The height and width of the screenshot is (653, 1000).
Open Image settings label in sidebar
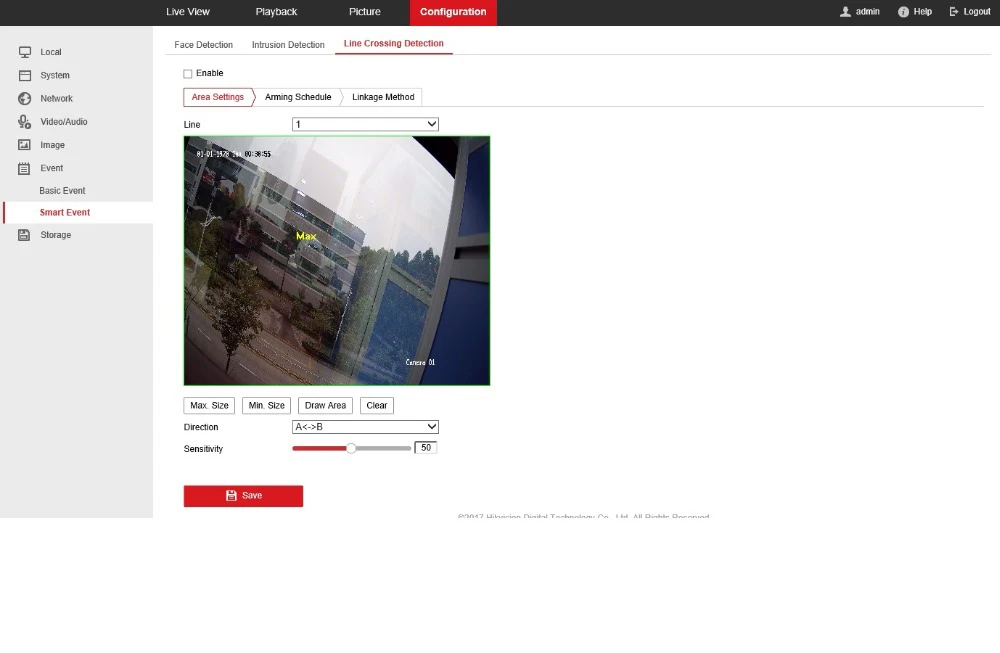coord(52,145)
